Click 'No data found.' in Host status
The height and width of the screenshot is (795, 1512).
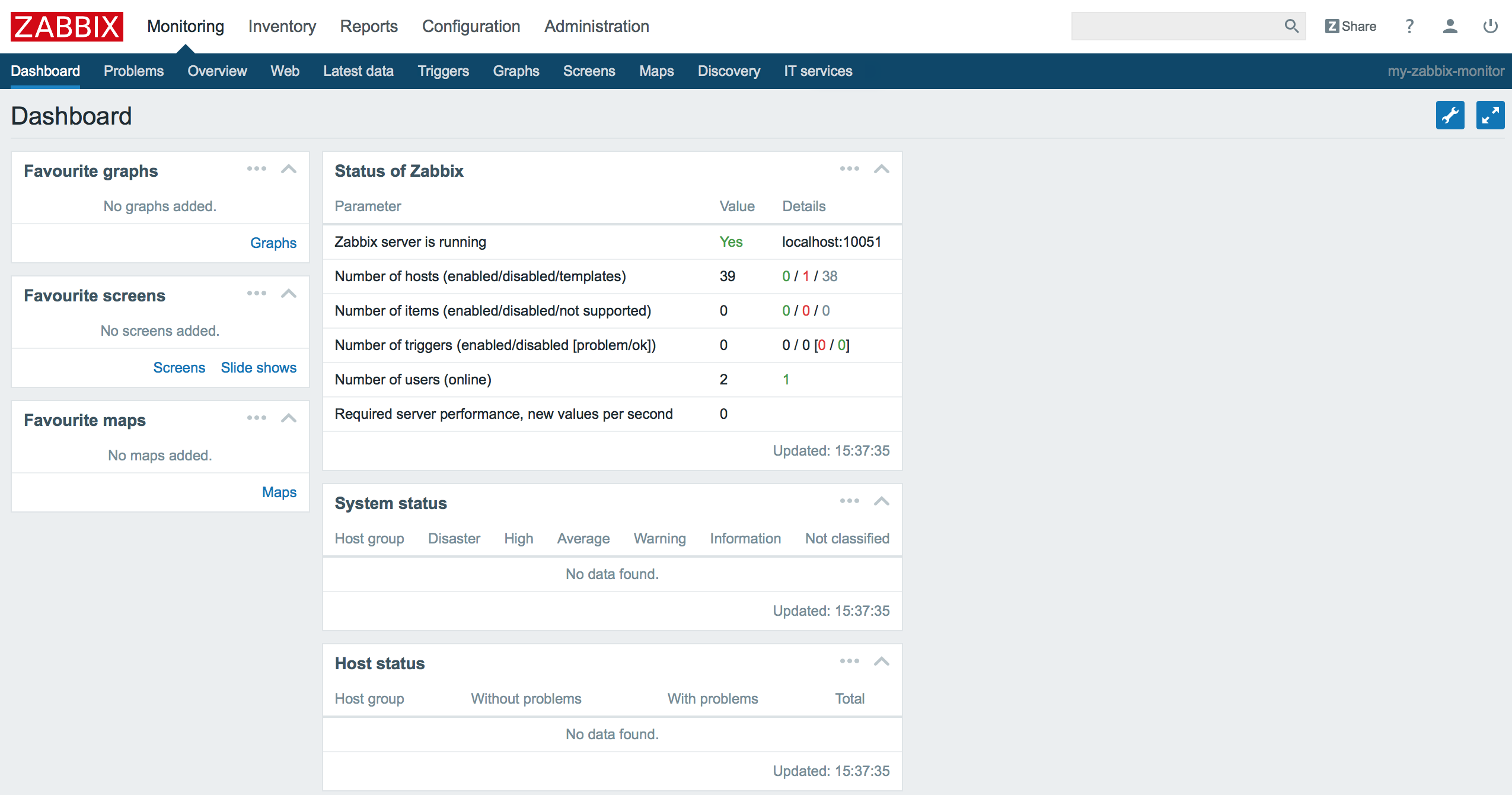[612, 734]
